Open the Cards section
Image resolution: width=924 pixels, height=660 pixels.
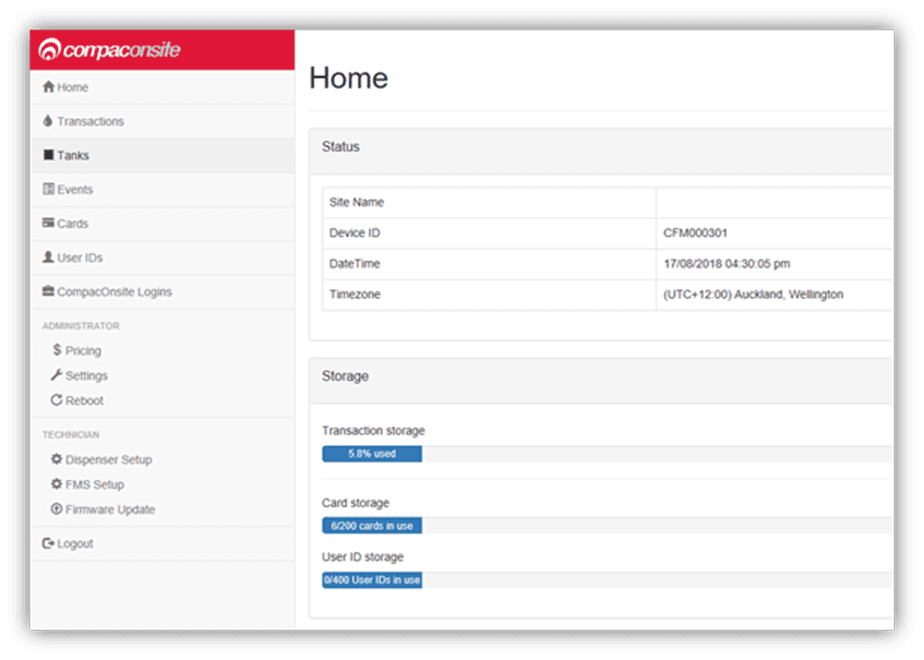pos(163,224)
